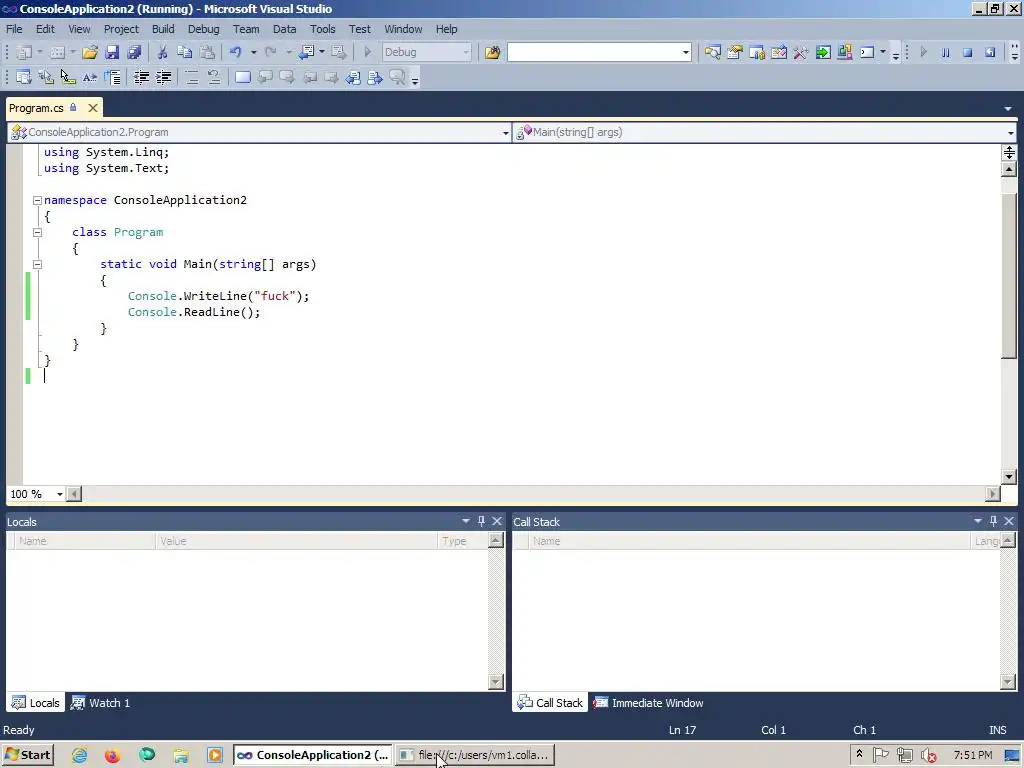Open file with the Open File icon
The width and height of the screenshot is (1024, 768).
(89, 52)
